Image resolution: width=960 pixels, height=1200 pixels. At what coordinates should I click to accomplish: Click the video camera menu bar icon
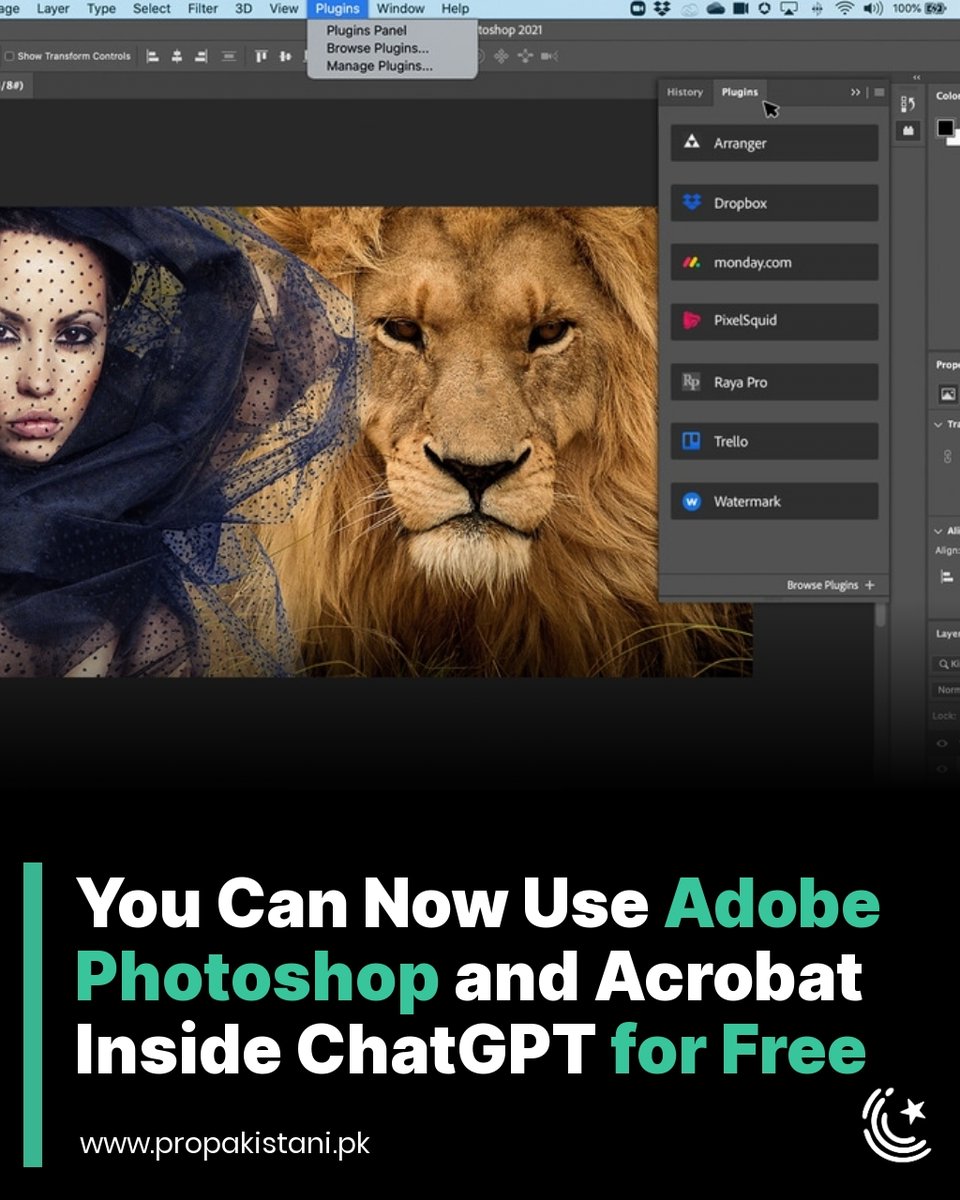point(741,8)
